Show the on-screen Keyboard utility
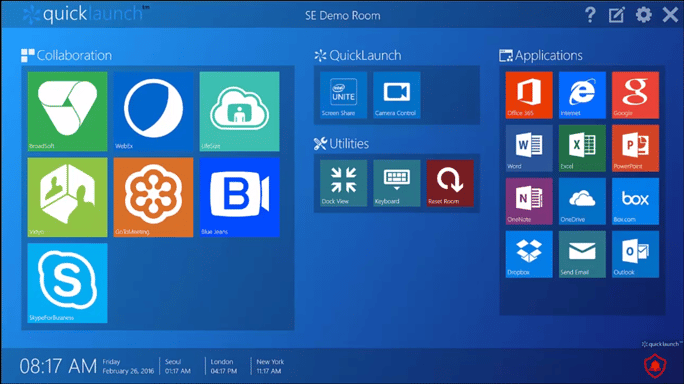This screenshot has width=684, height=384. click(x=397, y=183)
